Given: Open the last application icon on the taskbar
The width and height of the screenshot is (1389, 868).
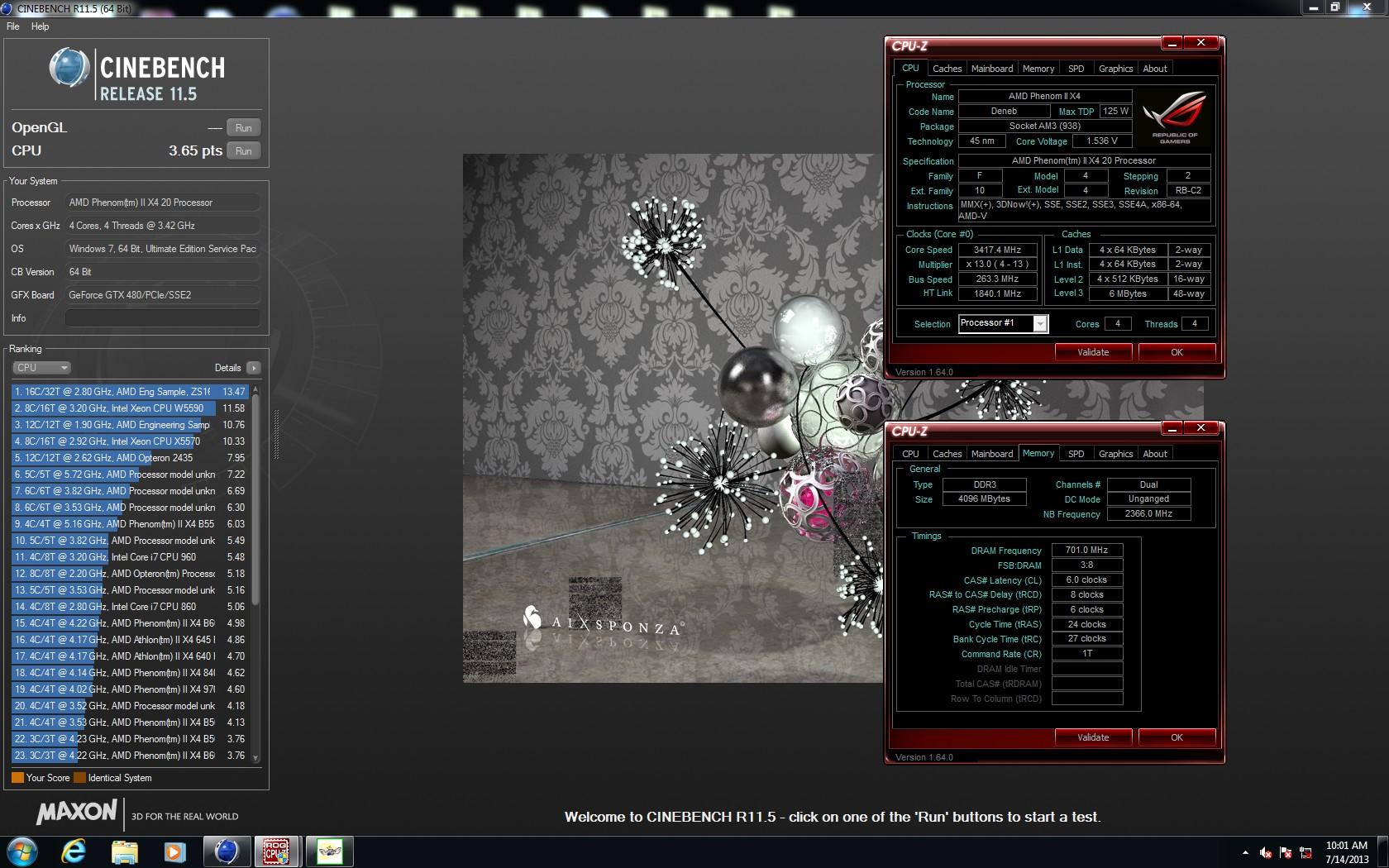Looking at the screenshot, I should (x=329, y=851).
